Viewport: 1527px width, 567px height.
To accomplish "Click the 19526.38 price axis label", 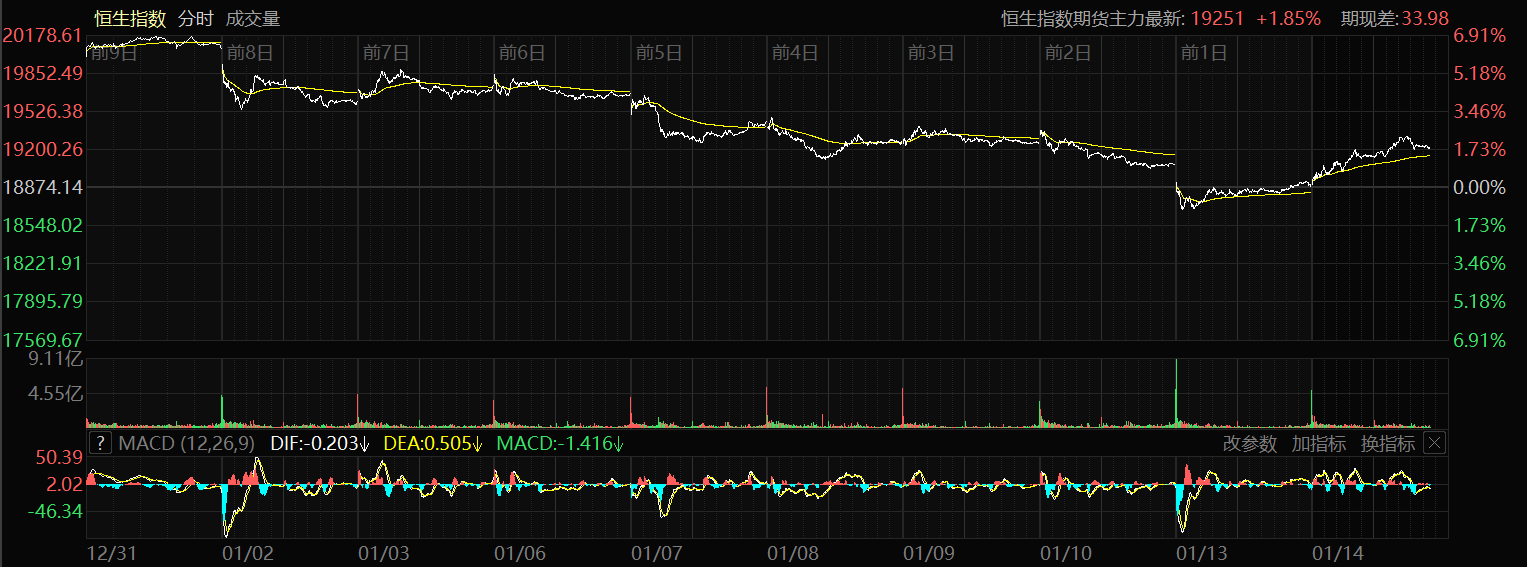I will 42,111.
